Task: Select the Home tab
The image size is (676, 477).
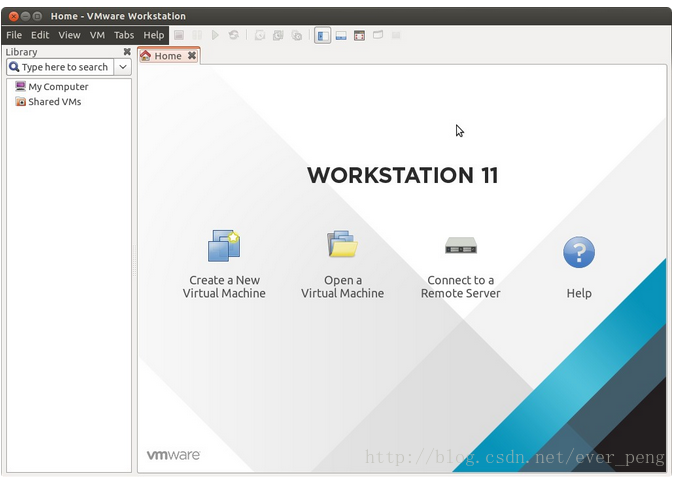Action: coord(168,56)
